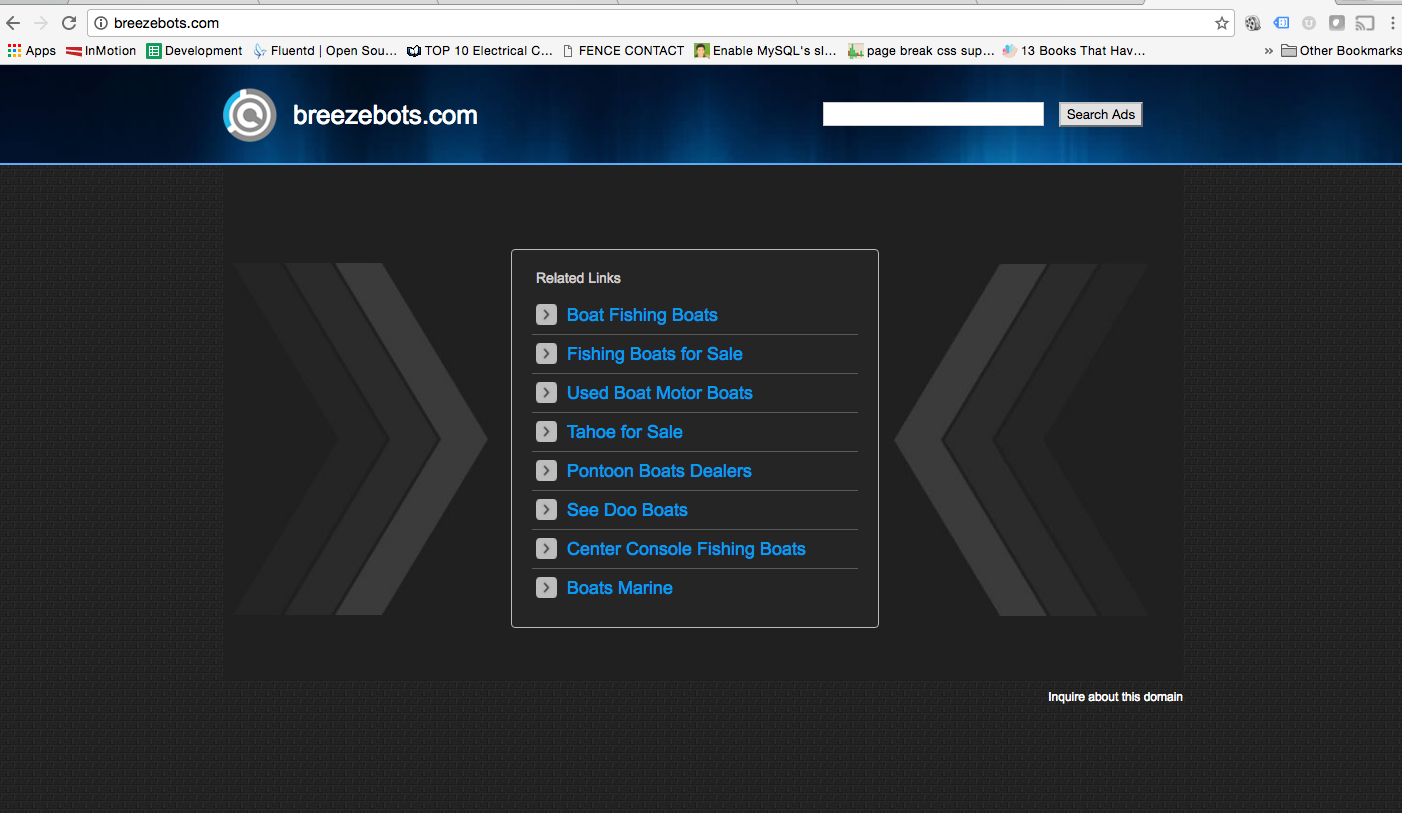Open the Cast extension icon

(1365, 23)
